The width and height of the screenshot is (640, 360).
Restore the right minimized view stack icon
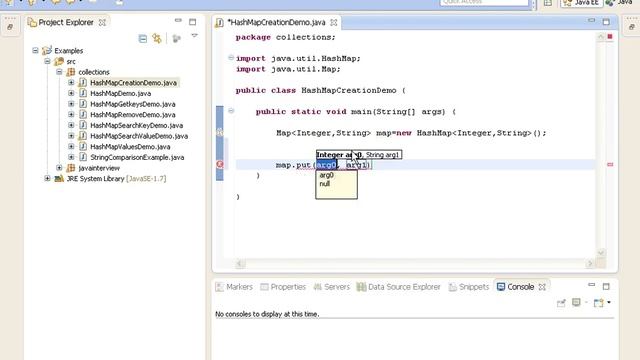[631, 27]
